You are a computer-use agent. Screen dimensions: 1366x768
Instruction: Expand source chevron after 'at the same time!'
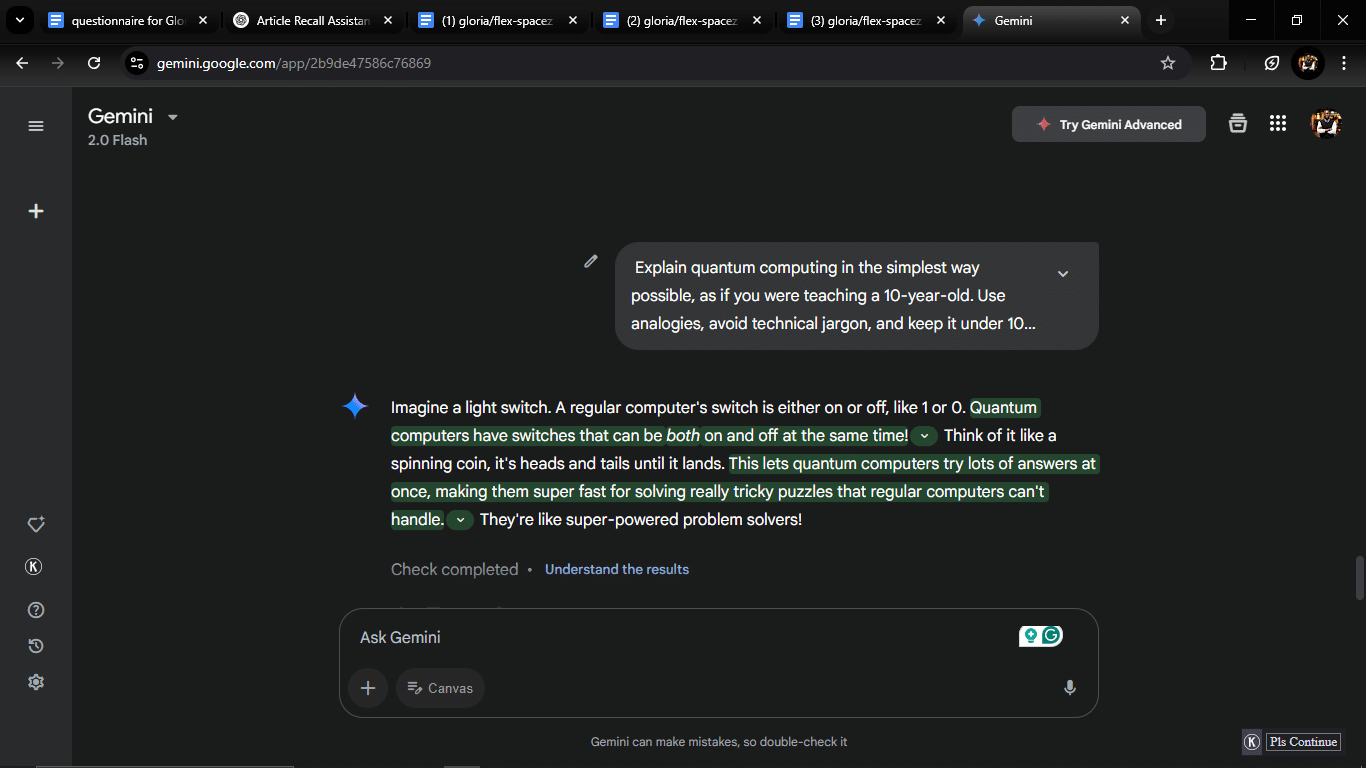pos(925,436)
